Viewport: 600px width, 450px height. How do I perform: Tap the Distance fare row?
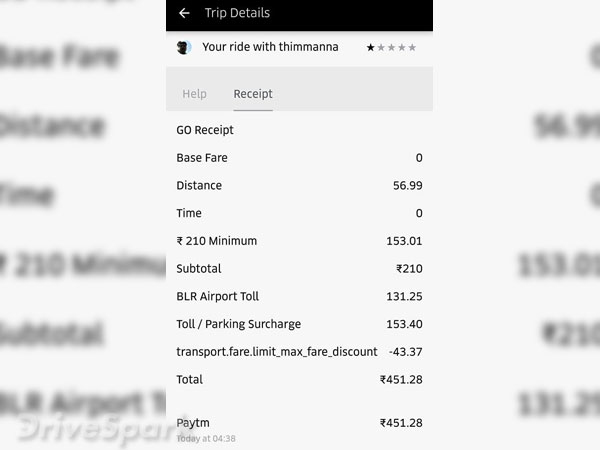[299, 186]
